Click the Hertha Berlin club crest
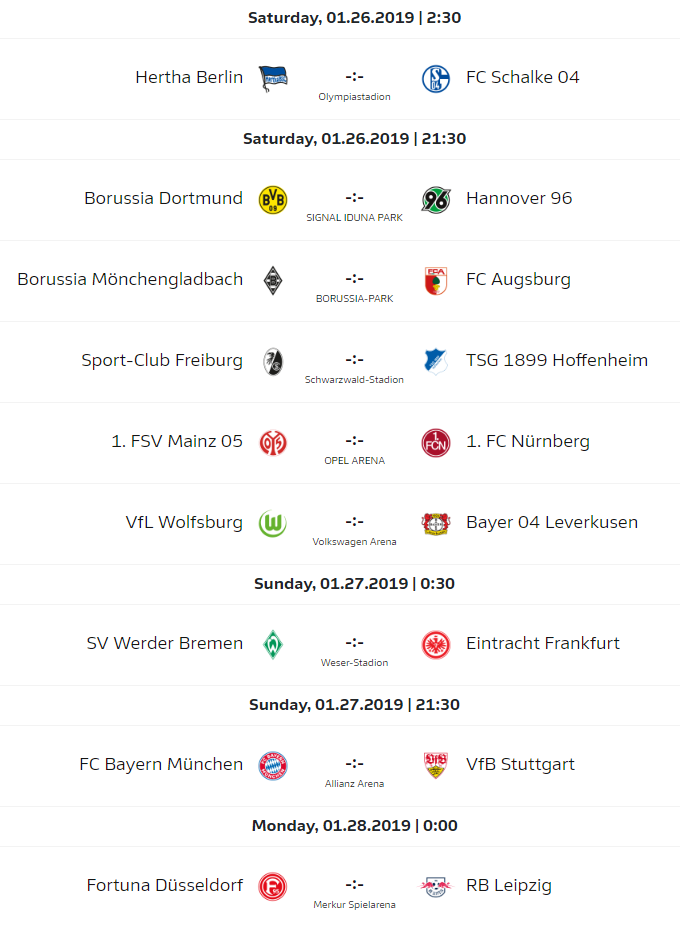This screenshot has width=680, height=925. click(x=273, y=78)
